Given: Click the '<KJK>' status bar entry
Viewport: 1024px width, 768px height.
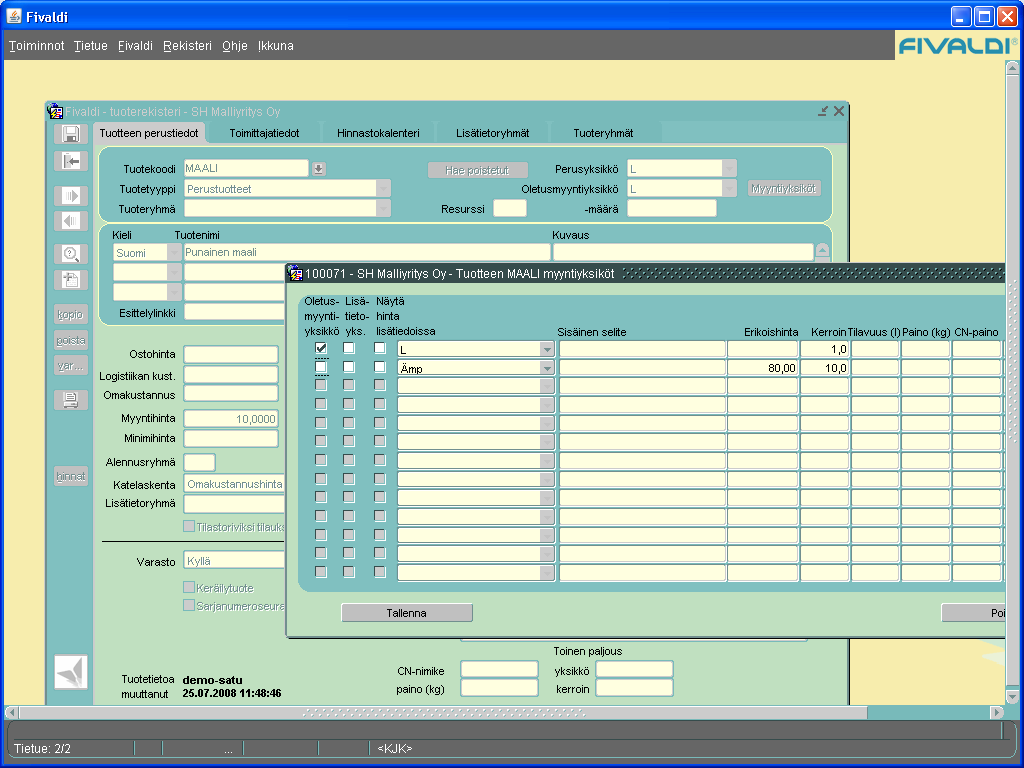Looking at the screenshot, I should tap(394, 748).
